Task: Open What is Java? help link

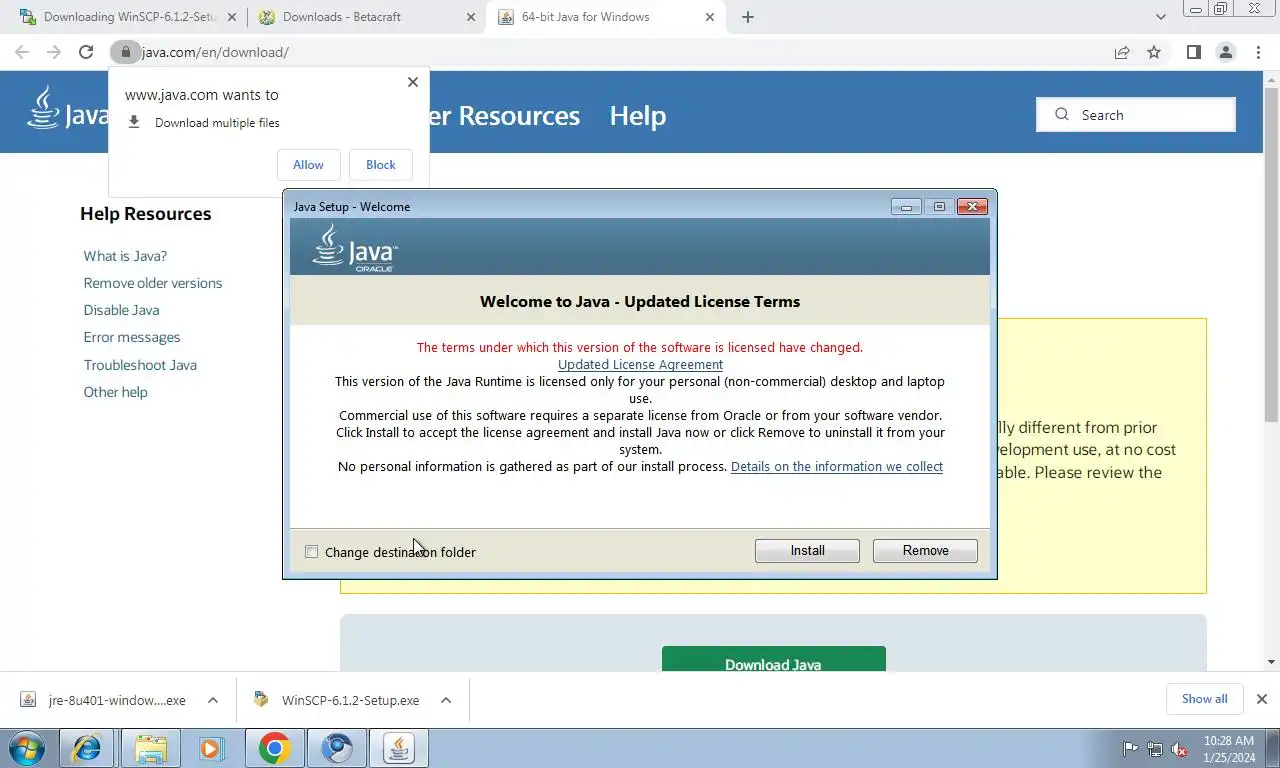Action: pos(125,256)
